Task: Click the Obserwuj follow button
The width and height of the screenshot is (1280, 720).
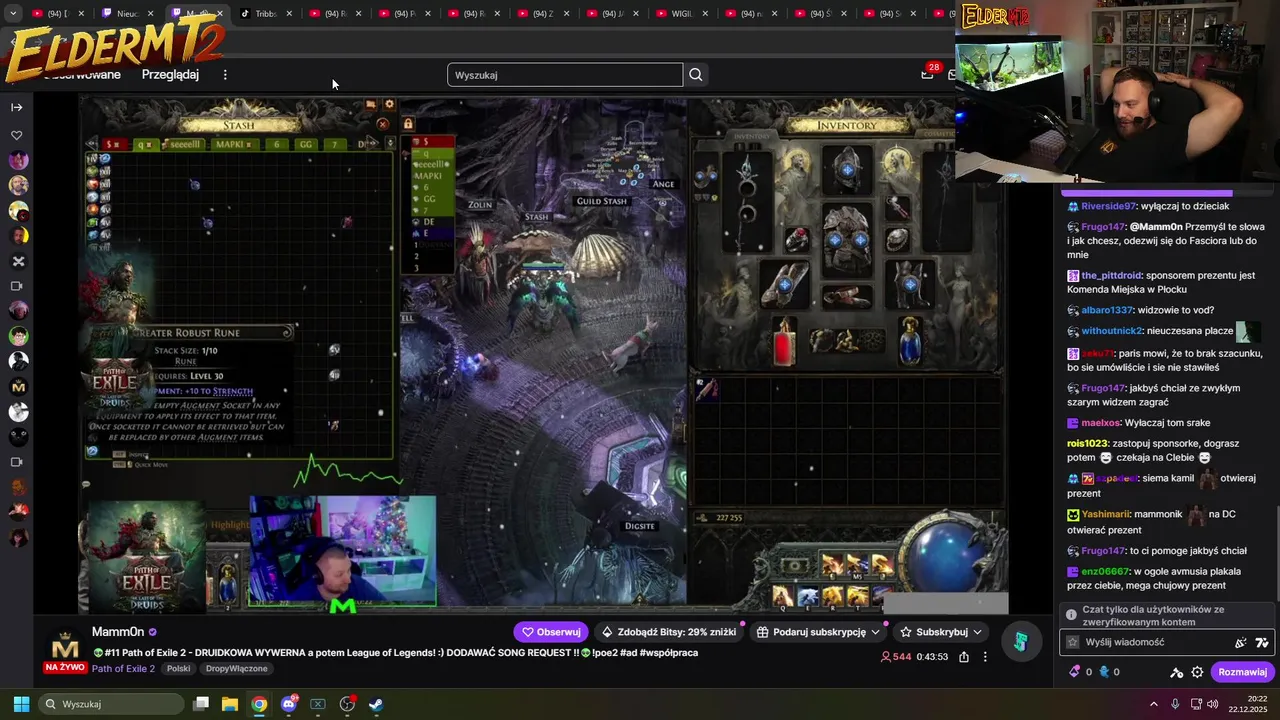Action: click(551, 632)
